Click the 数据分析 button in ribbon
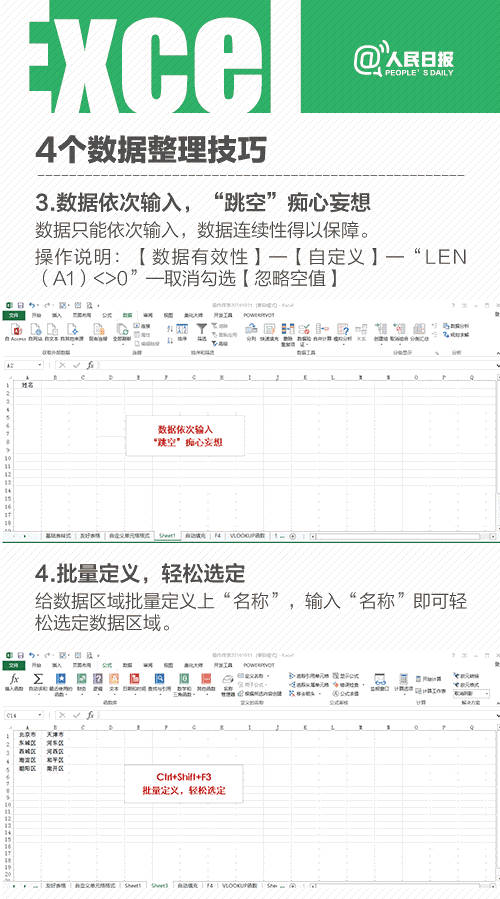Screen dimensions: 500x899 (456, 326)
